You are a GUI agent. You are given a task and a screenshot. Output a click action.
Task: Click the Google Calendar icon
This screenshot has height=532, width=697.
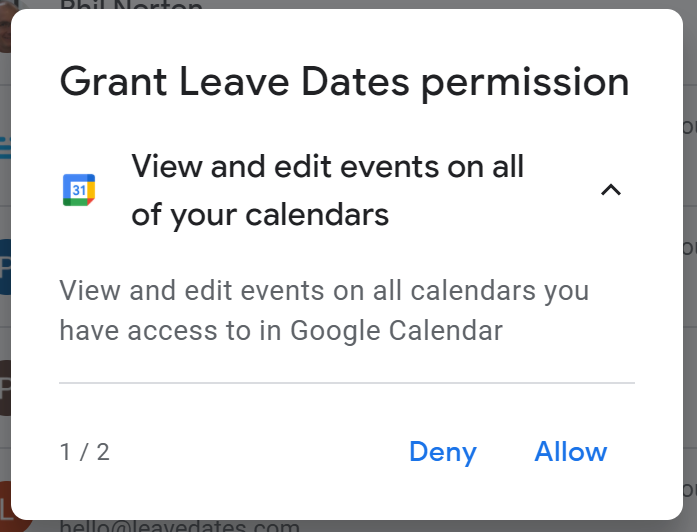tap(79, 190)
